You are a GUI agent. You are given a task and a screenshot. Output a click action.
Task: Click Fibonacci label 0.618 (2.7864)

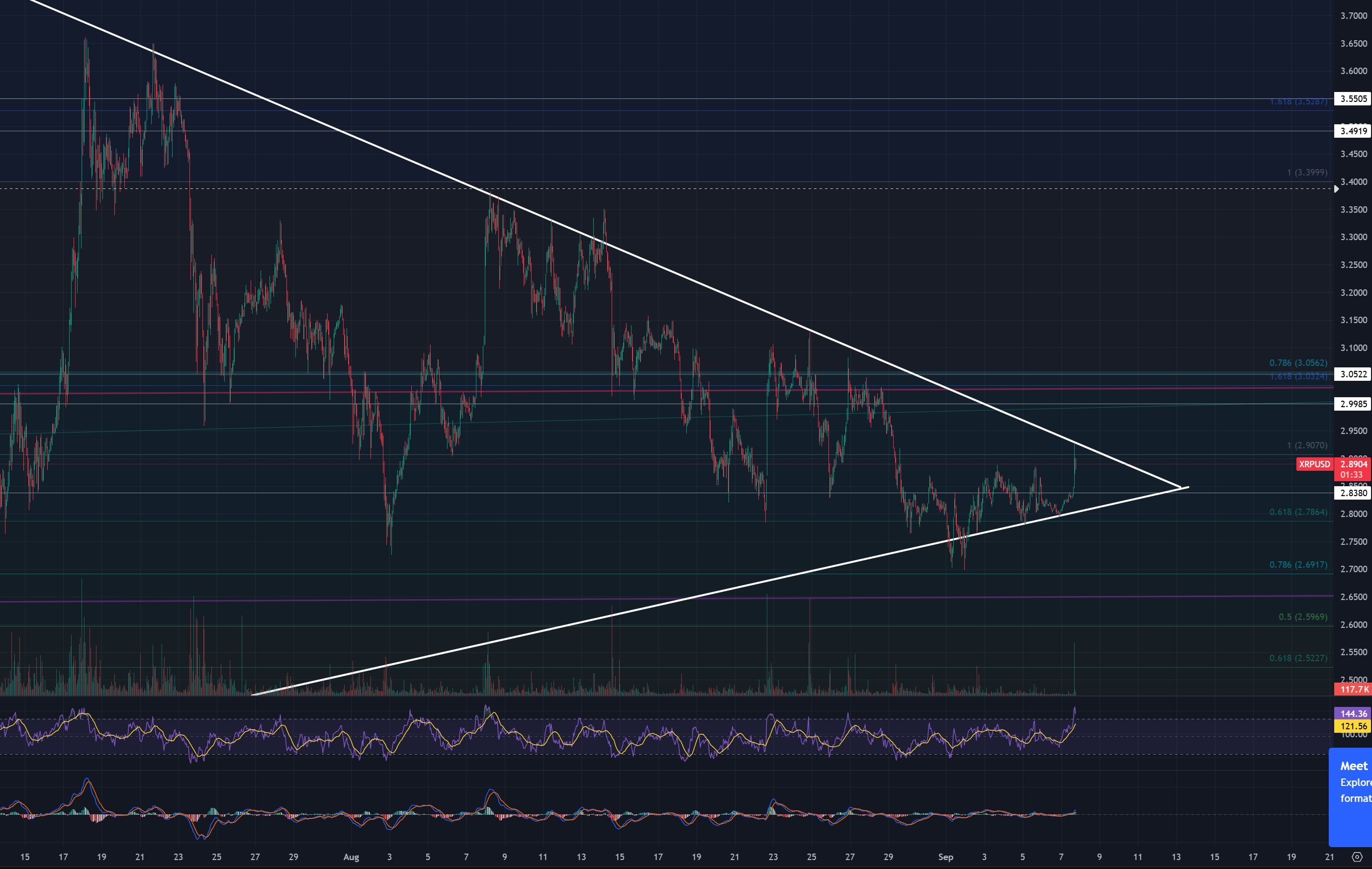click(x=1298, y=512)
